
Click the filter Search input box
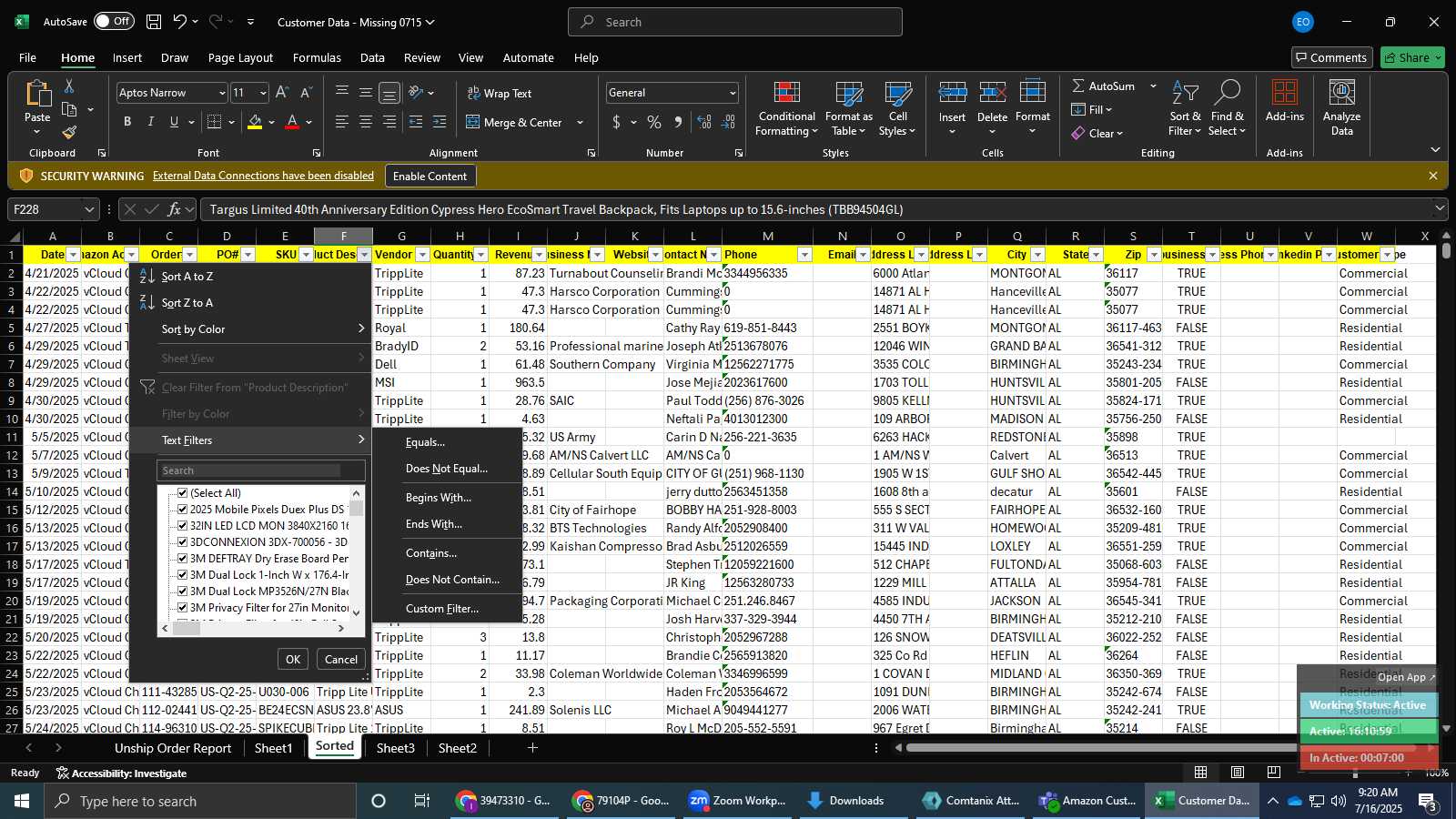coord(261,470)
